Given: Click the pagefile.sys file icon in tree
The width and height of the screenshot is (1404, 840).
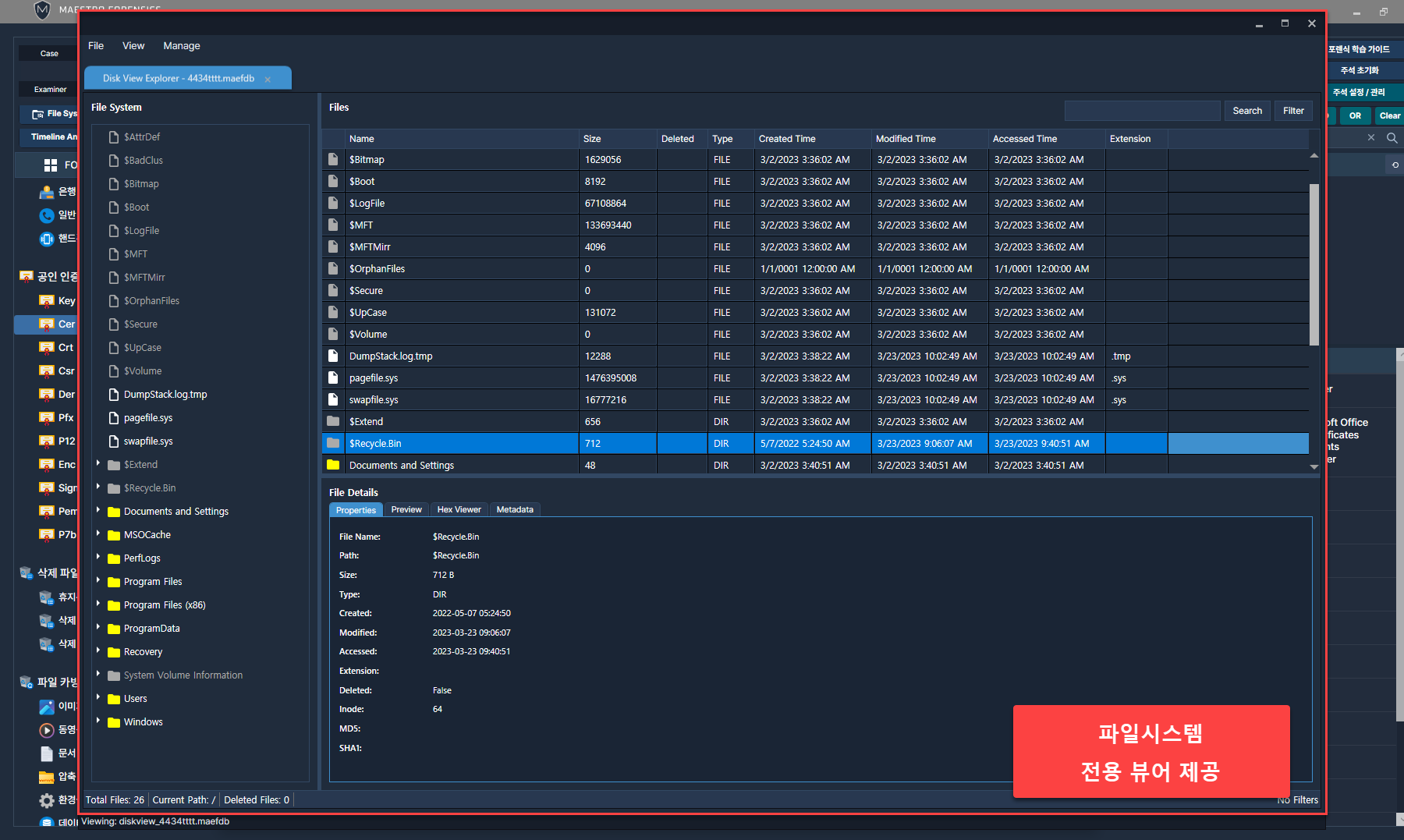Looking at the screenshot, I should 114,418.
